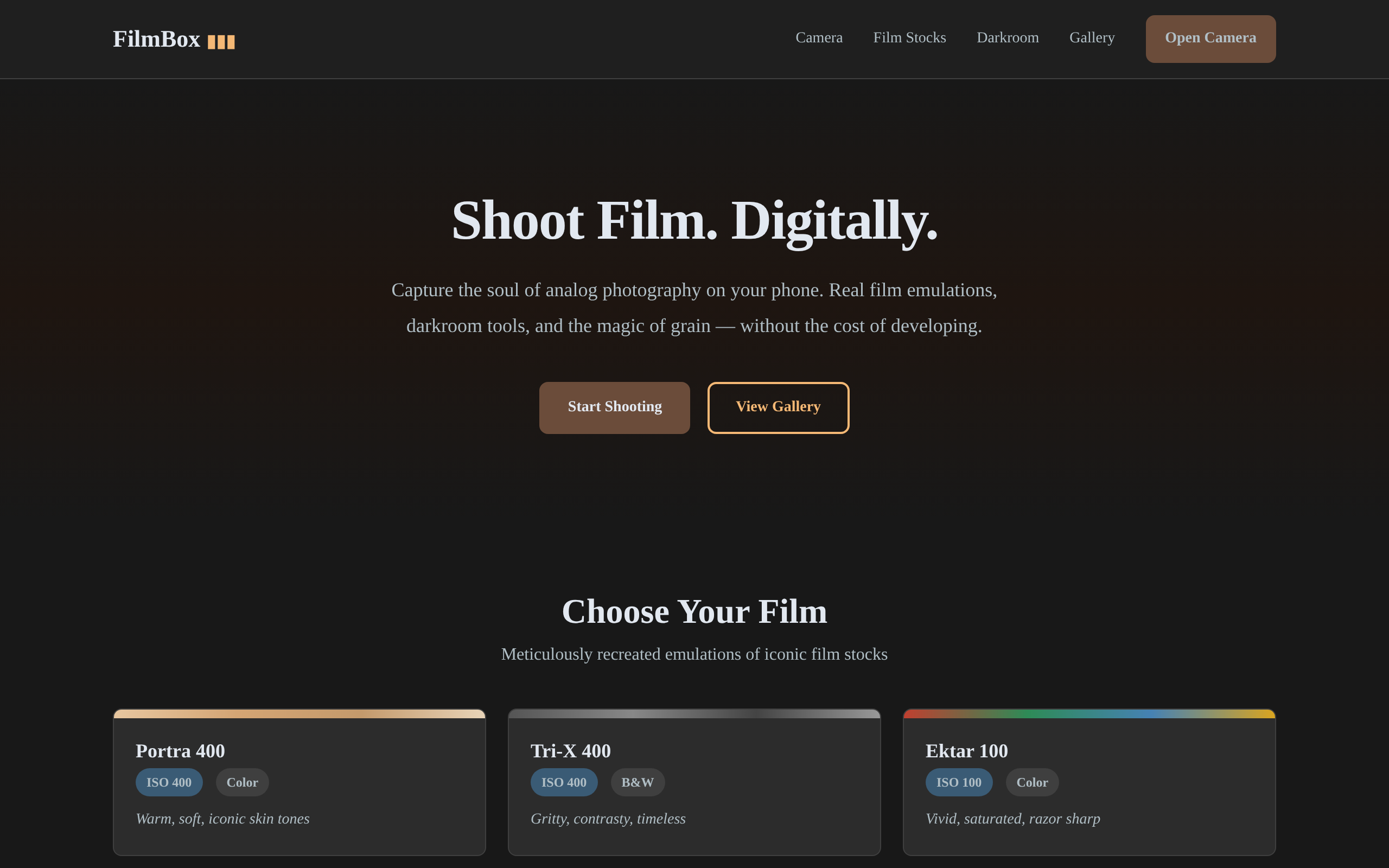The height and width of the screenshot is (868, 1389).
Task: Open the Darkroom section
Action: (1008, 38)
